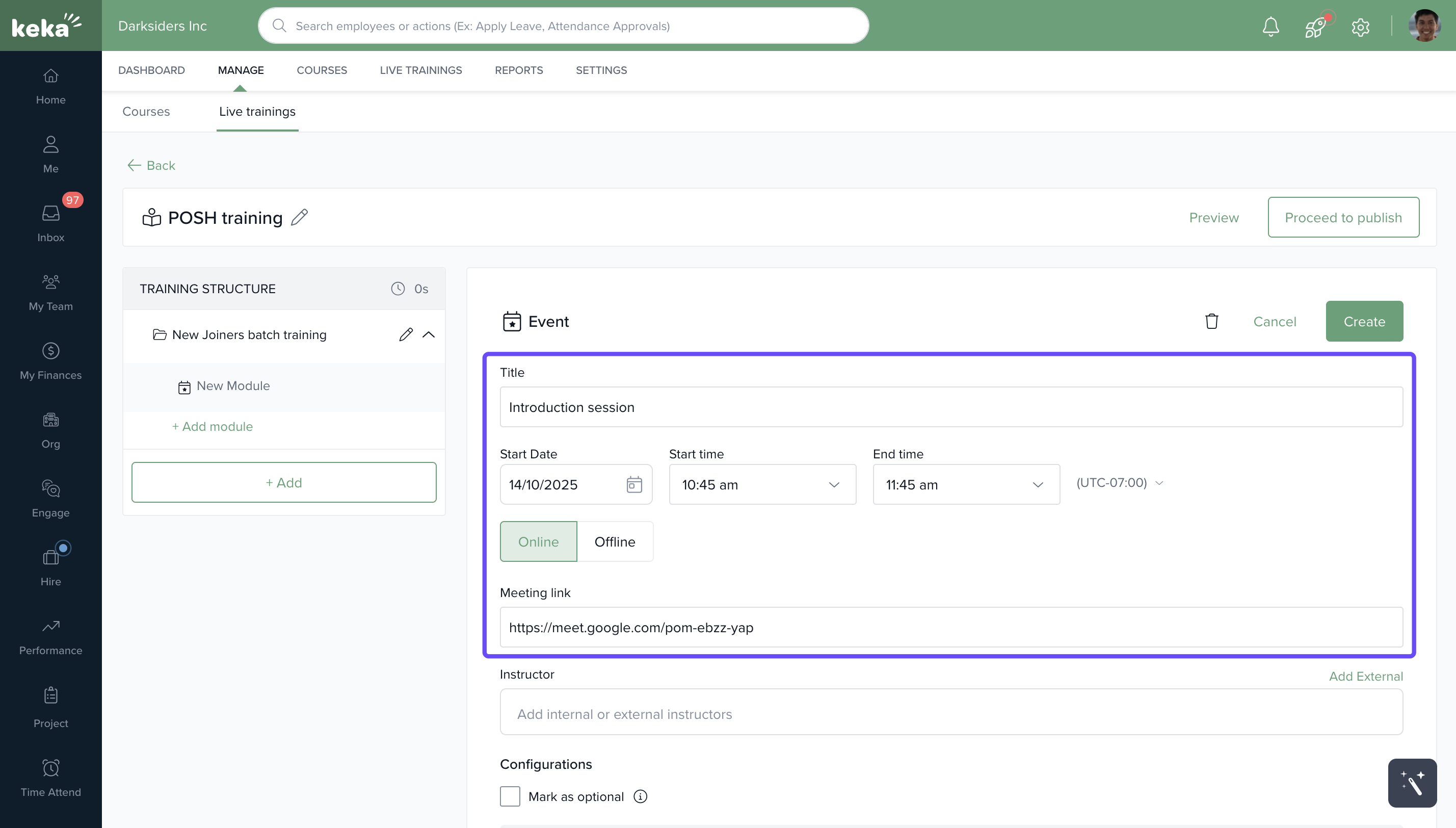Screen dimensions: 1456x828
Task: Select the Online event mode
Action: click(538, 541)
